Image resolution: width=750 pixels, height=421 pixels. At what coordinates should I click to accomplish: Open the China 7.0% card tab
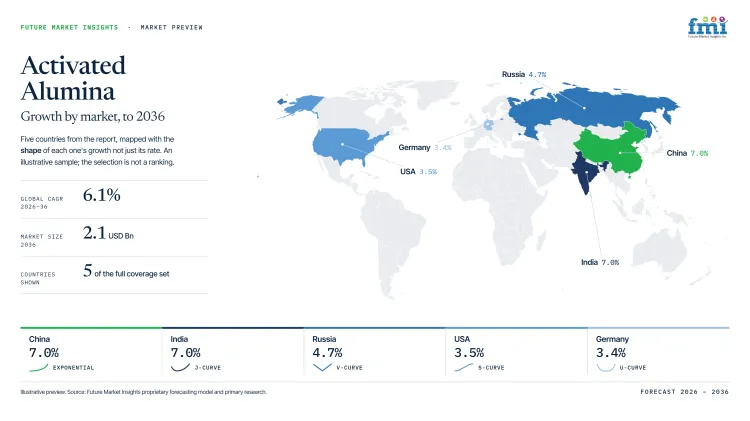[x=91, y=352]
